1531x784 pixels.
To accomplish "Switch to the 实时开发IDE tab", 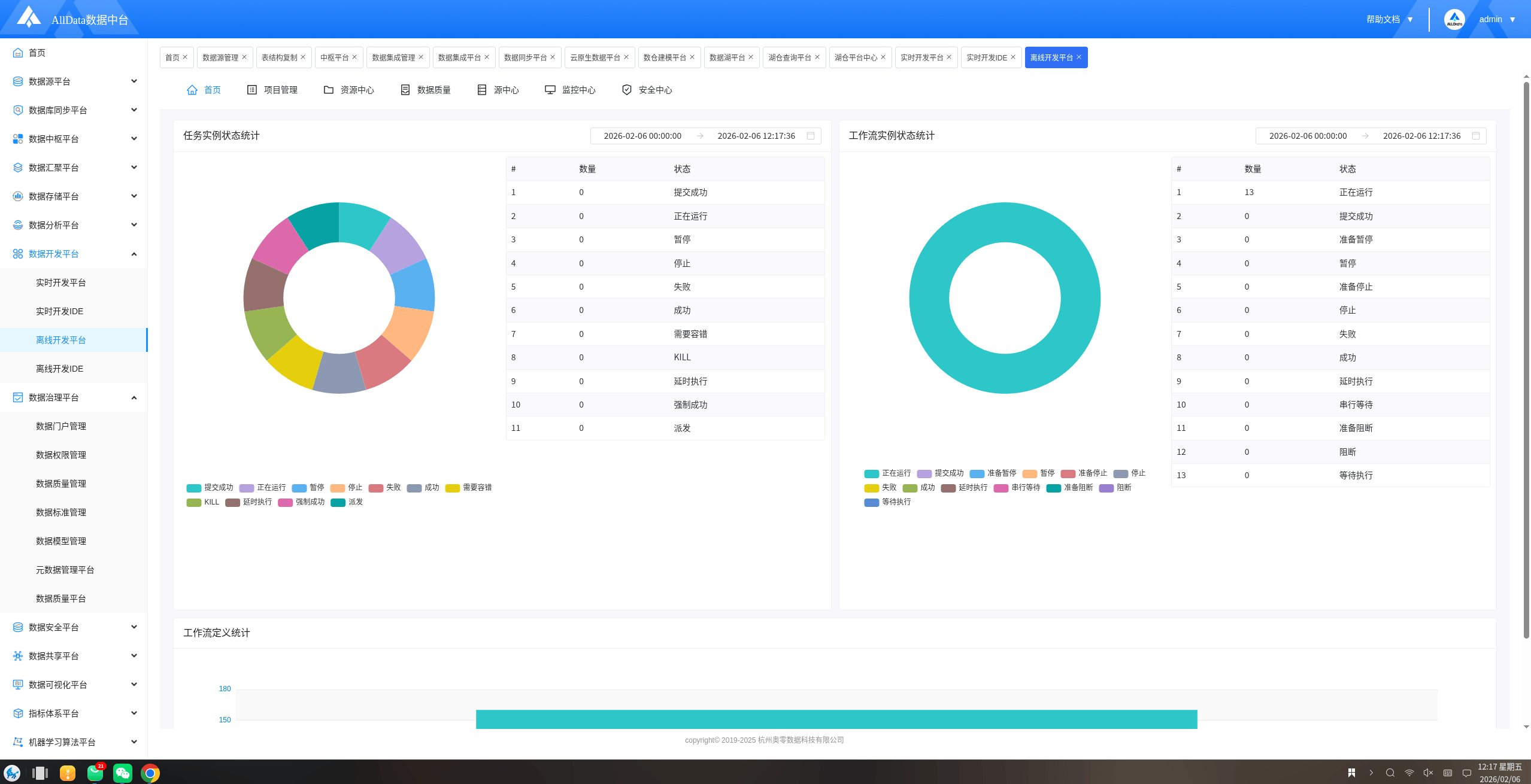I will coord(986,57).
